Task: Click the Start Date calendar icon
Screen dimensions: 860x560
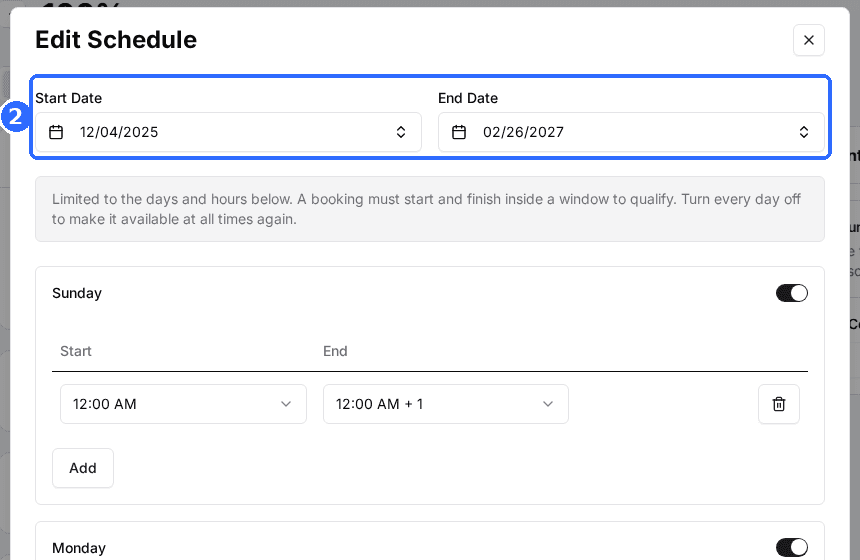Action: point(56,132)
